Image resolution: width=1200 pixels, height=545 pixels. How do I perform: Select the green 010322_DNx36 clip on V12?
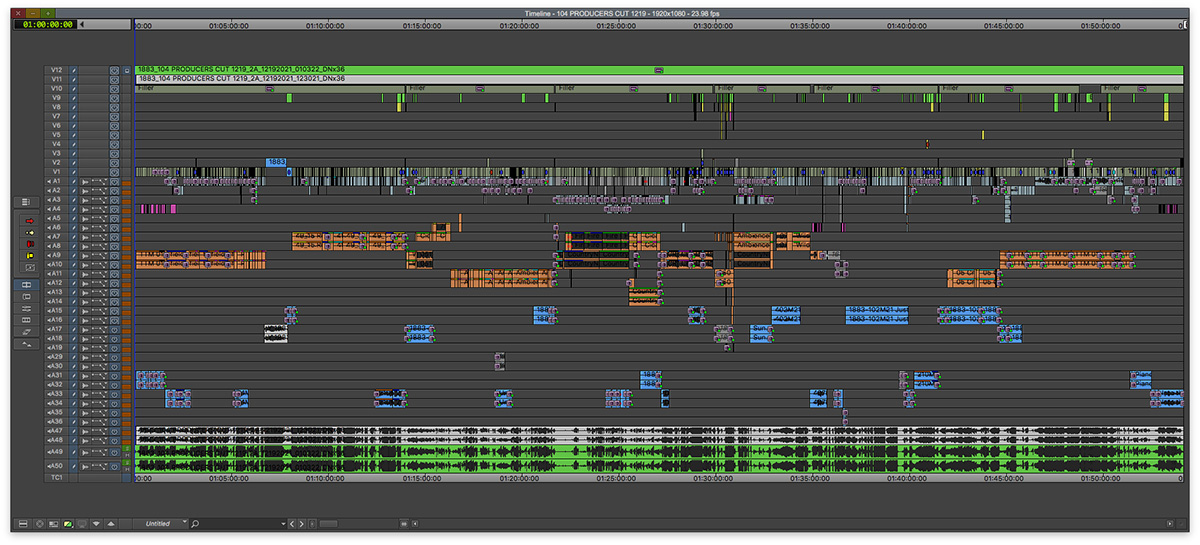(658, 70)
